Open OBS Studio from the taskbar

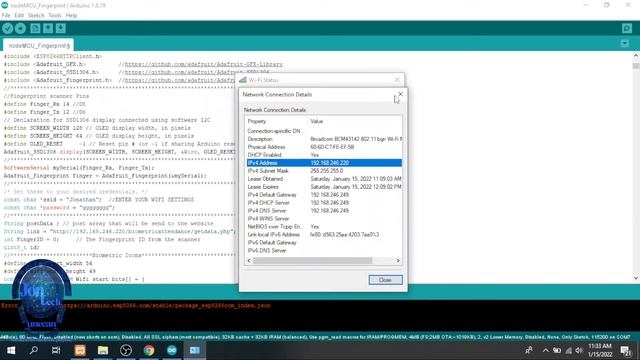[126, 350]
